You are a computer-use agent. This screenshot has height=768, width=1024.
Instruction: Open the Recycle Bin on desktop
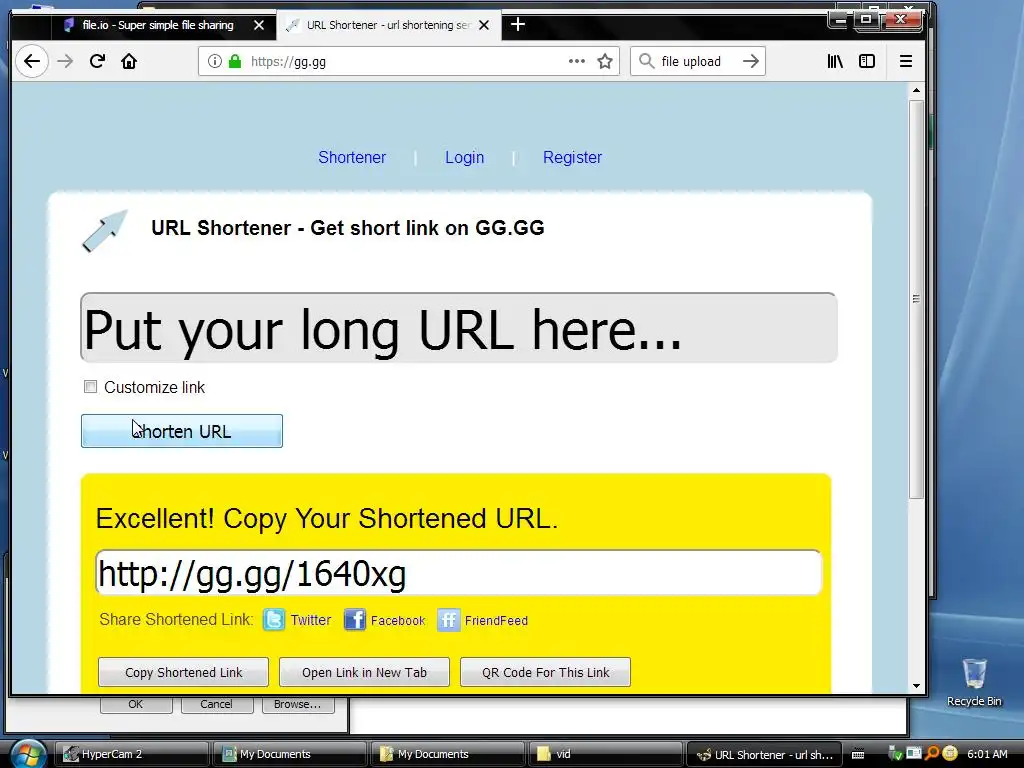click(974, 682)
